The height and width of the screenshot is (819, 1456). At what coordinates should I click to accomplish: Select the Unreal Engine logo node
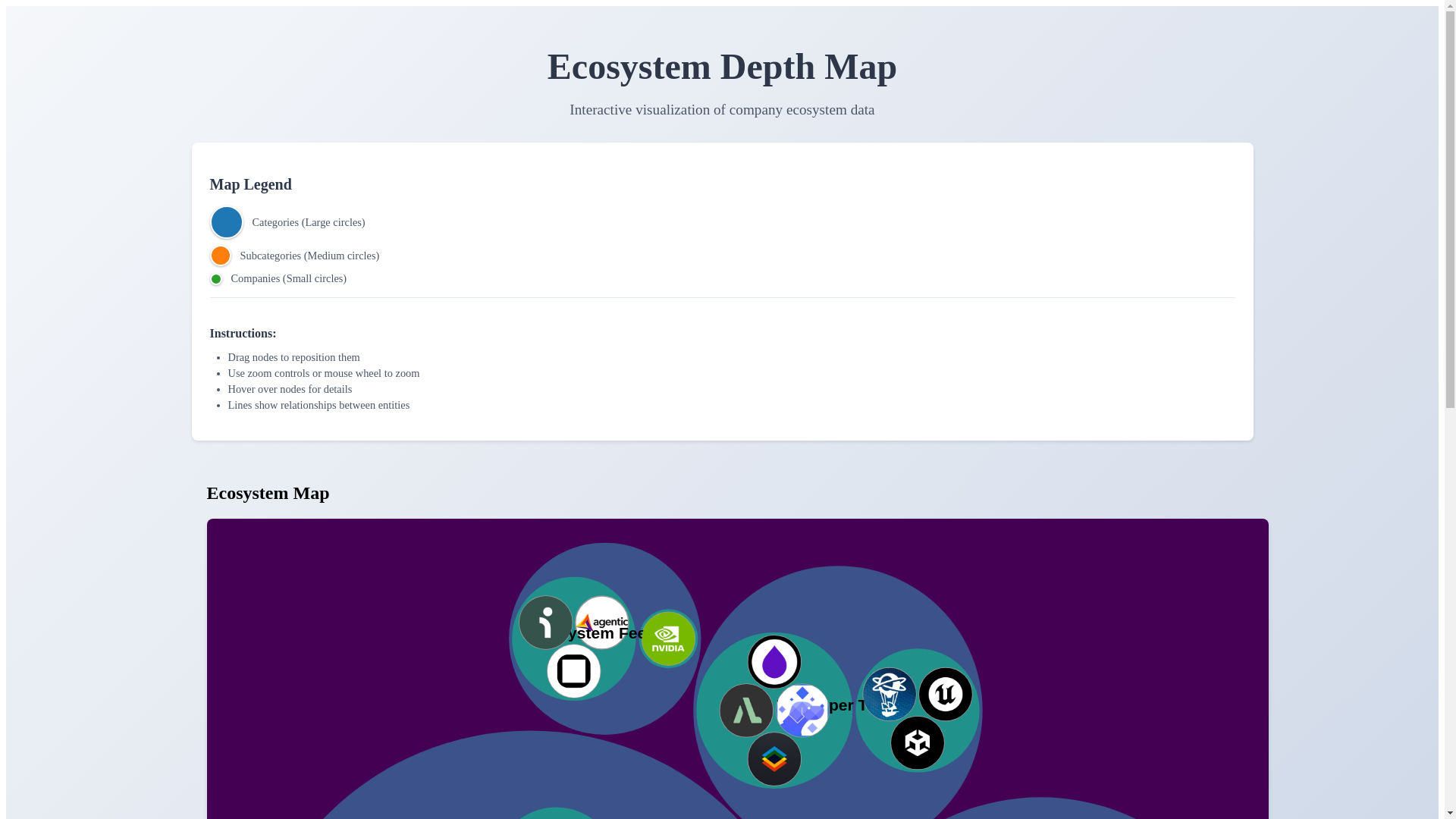[946, 695]
